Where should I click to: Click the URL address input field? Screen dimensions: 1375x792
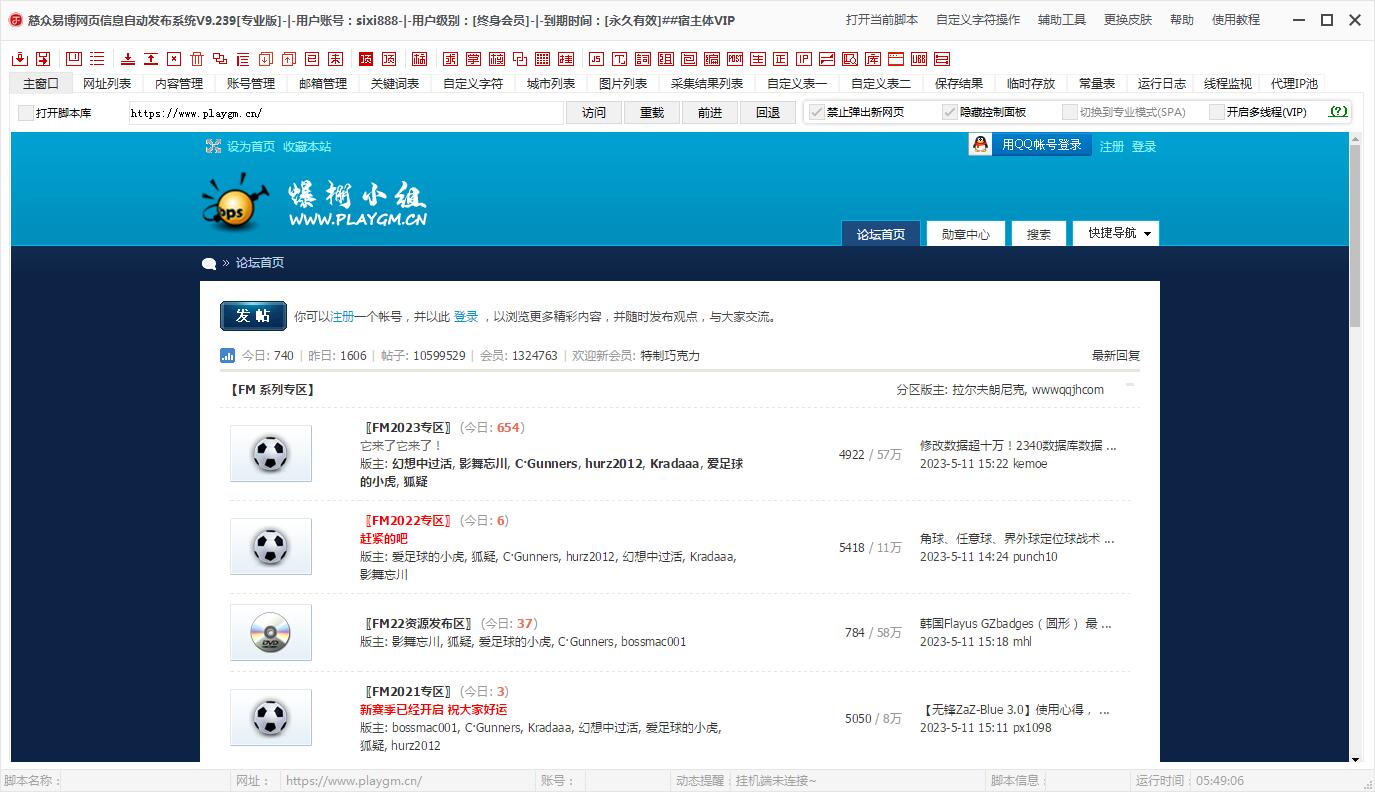[346, 113]
